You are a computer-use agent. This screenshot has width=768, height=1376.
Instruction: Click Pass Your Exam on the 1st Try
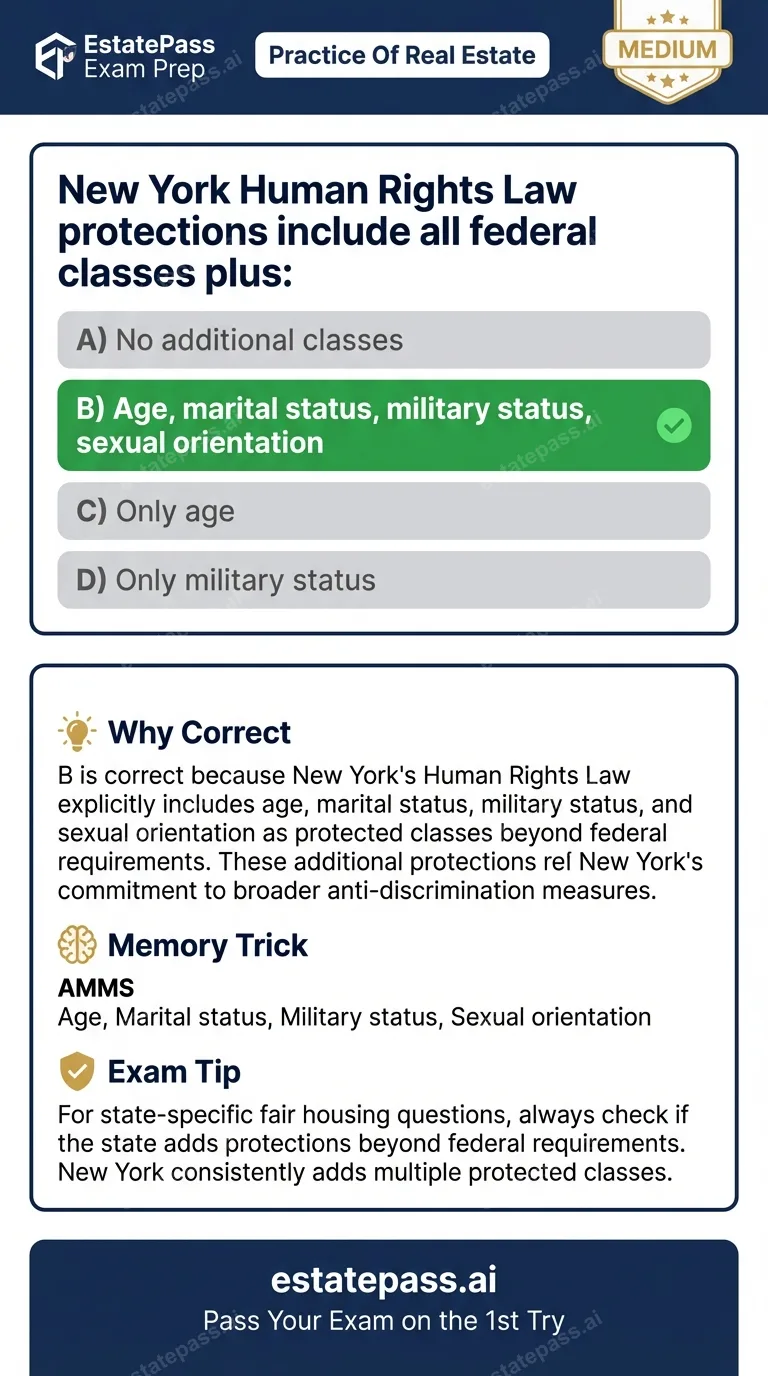383,1320
